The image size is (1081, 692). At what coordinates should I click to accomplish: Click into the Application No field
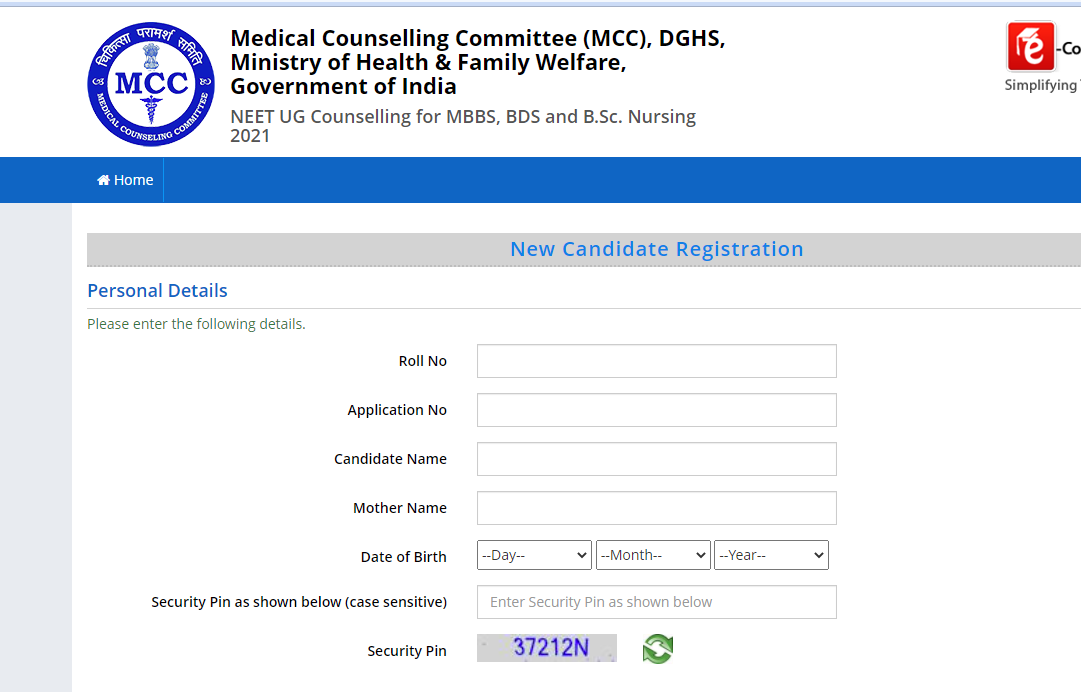(x=656, y=410)
